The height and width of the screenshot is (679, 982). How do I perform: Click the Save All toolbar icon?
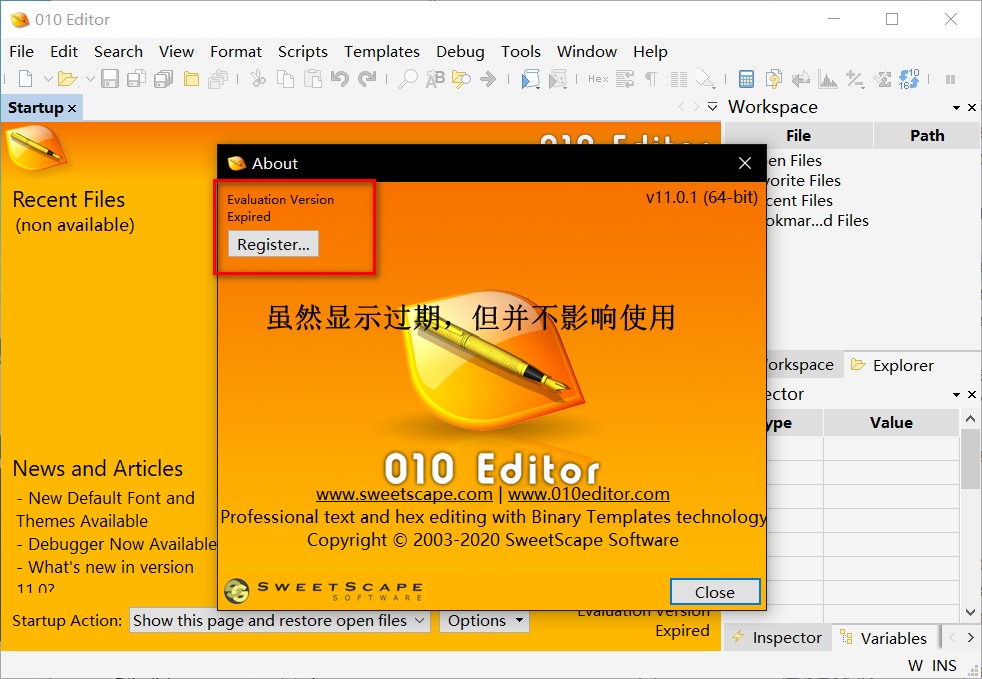point(163,79)
